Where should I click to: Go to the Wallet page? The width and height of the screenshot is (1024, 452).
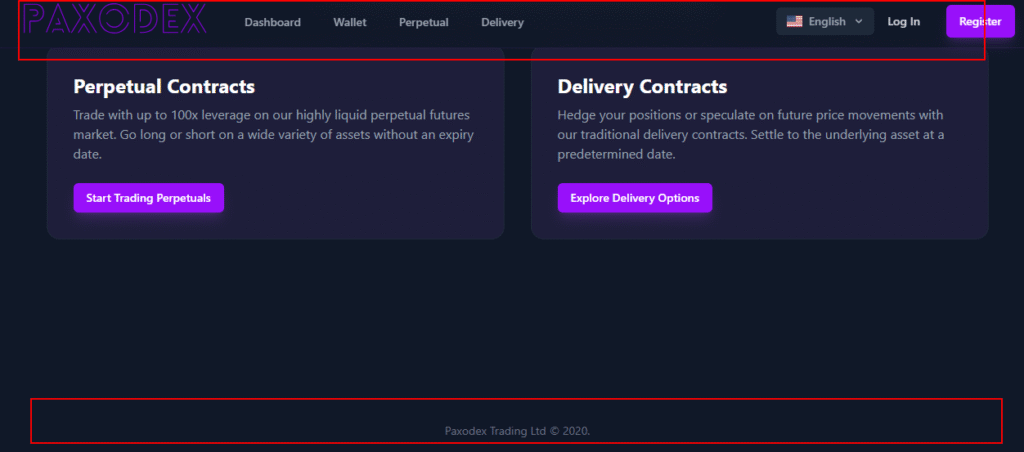350,22
